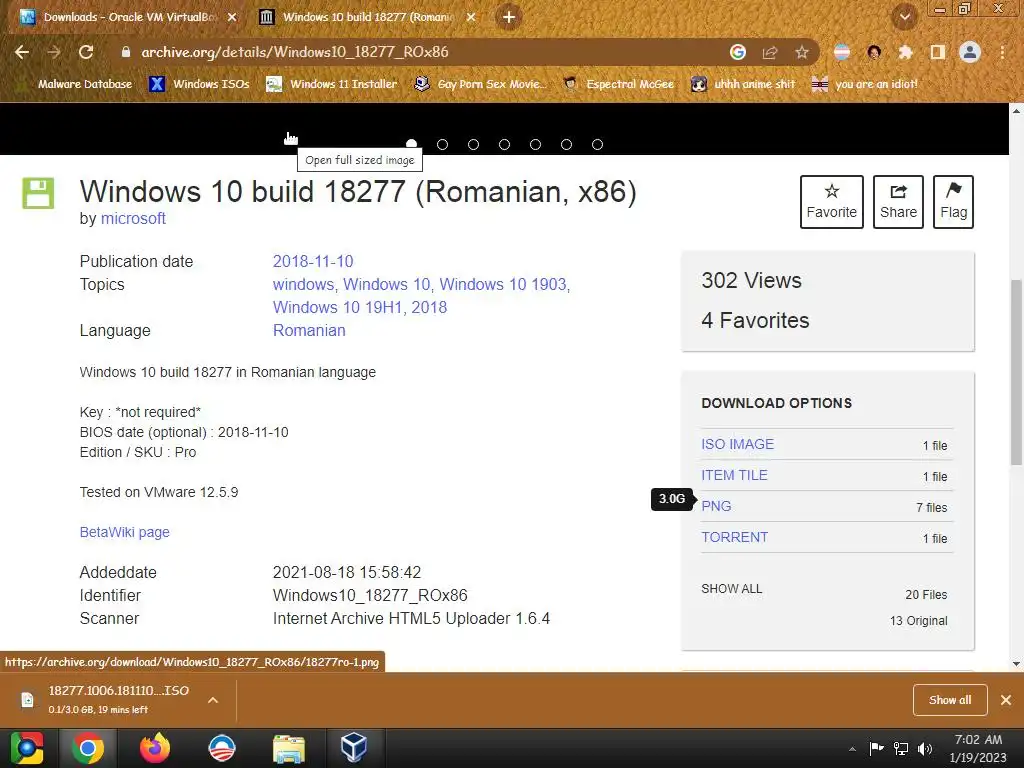Download the ISO IMAGE option
Screen dimensions: 1024x768
pyautogui.click(x=737, y=444)
